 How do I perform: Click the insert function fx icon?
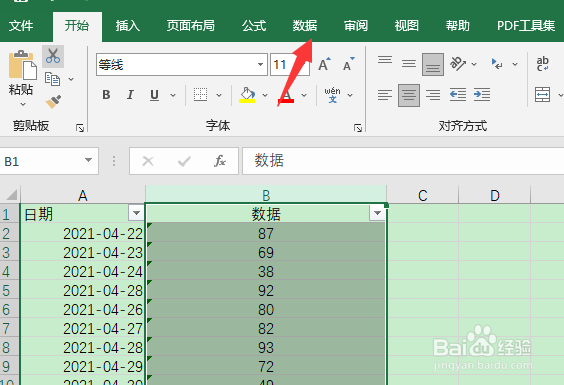pyautogui.click(x=220, y=161)
